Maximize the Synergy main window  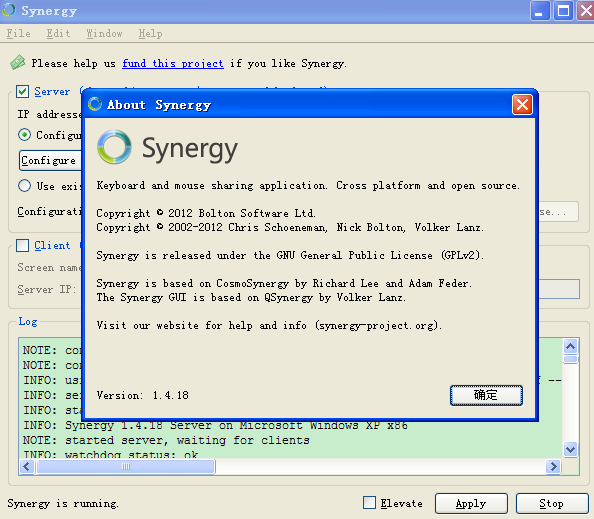[563, 10]
